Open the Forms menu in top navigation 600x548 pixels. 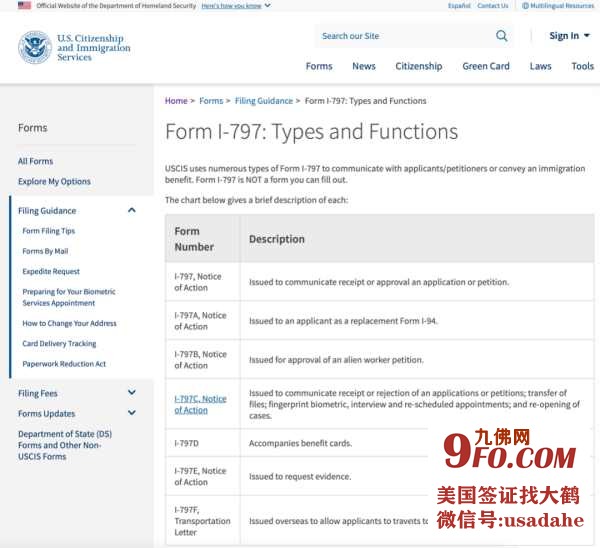pyautogui.click(x=319, y=66)
